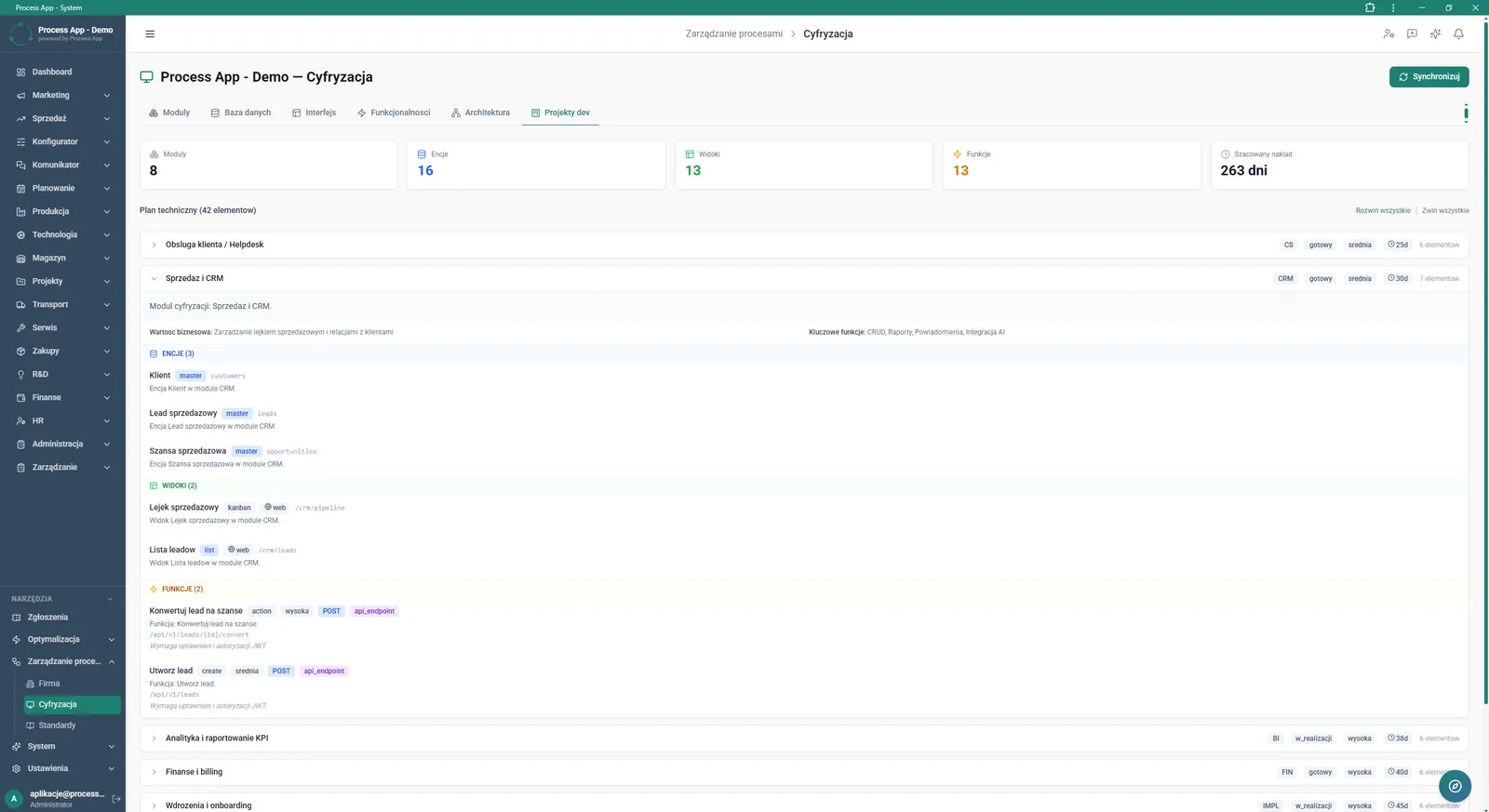Click the Zakupy icon in sidebar

point(20,351)
